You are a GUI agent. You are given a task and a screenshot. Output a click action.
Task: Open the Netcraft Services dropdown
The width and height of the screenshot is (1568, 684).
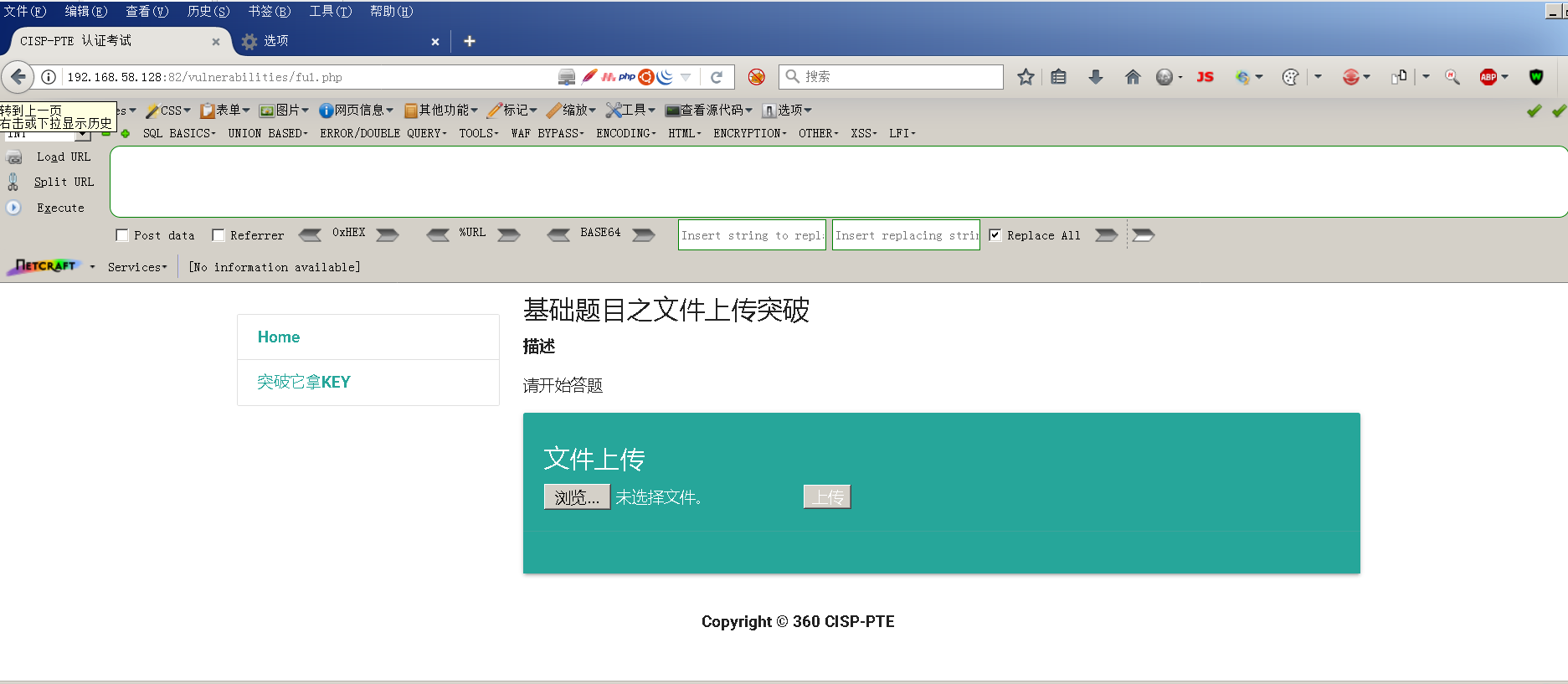[137, 267]
